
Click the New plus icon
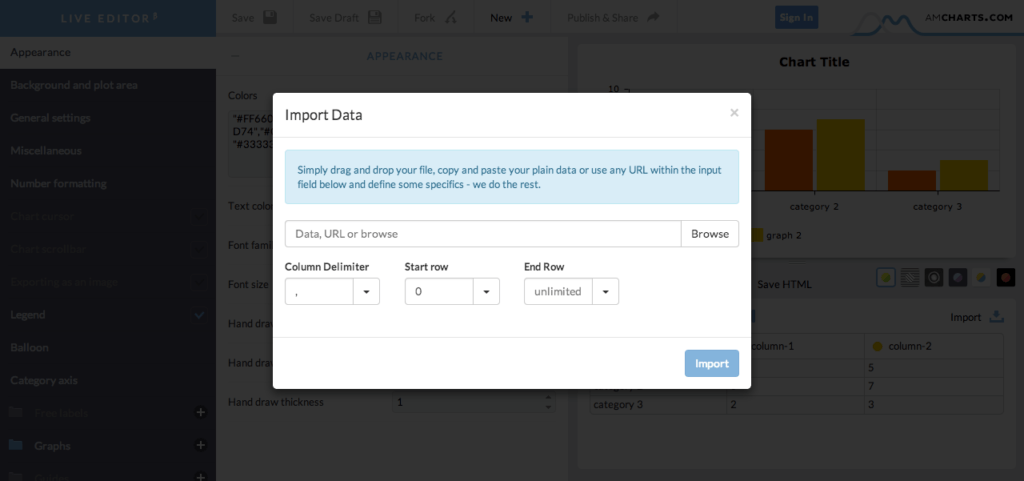coord(526,18)
